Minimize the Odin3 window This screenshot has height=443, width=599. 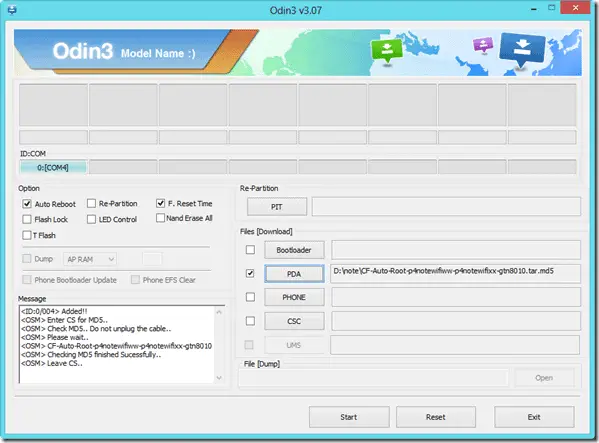click(x=534, y=8)
